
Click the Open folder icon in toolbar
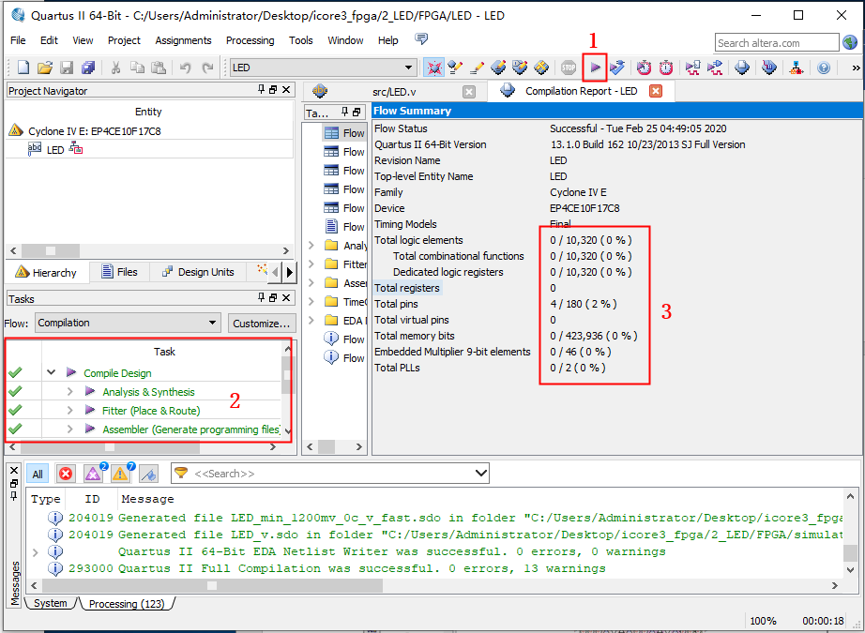point(45,67)
